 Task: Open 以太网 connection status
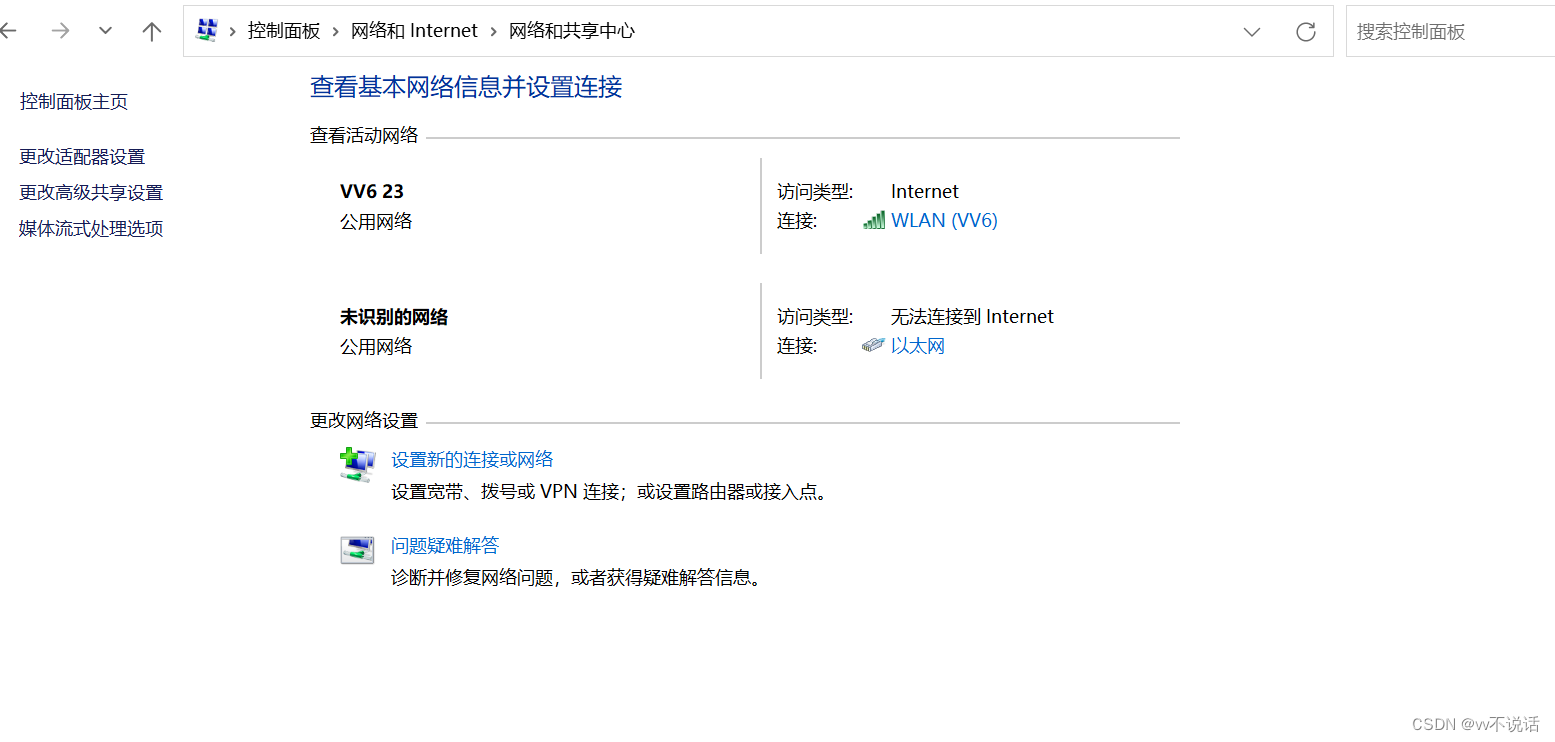(918, 346)
